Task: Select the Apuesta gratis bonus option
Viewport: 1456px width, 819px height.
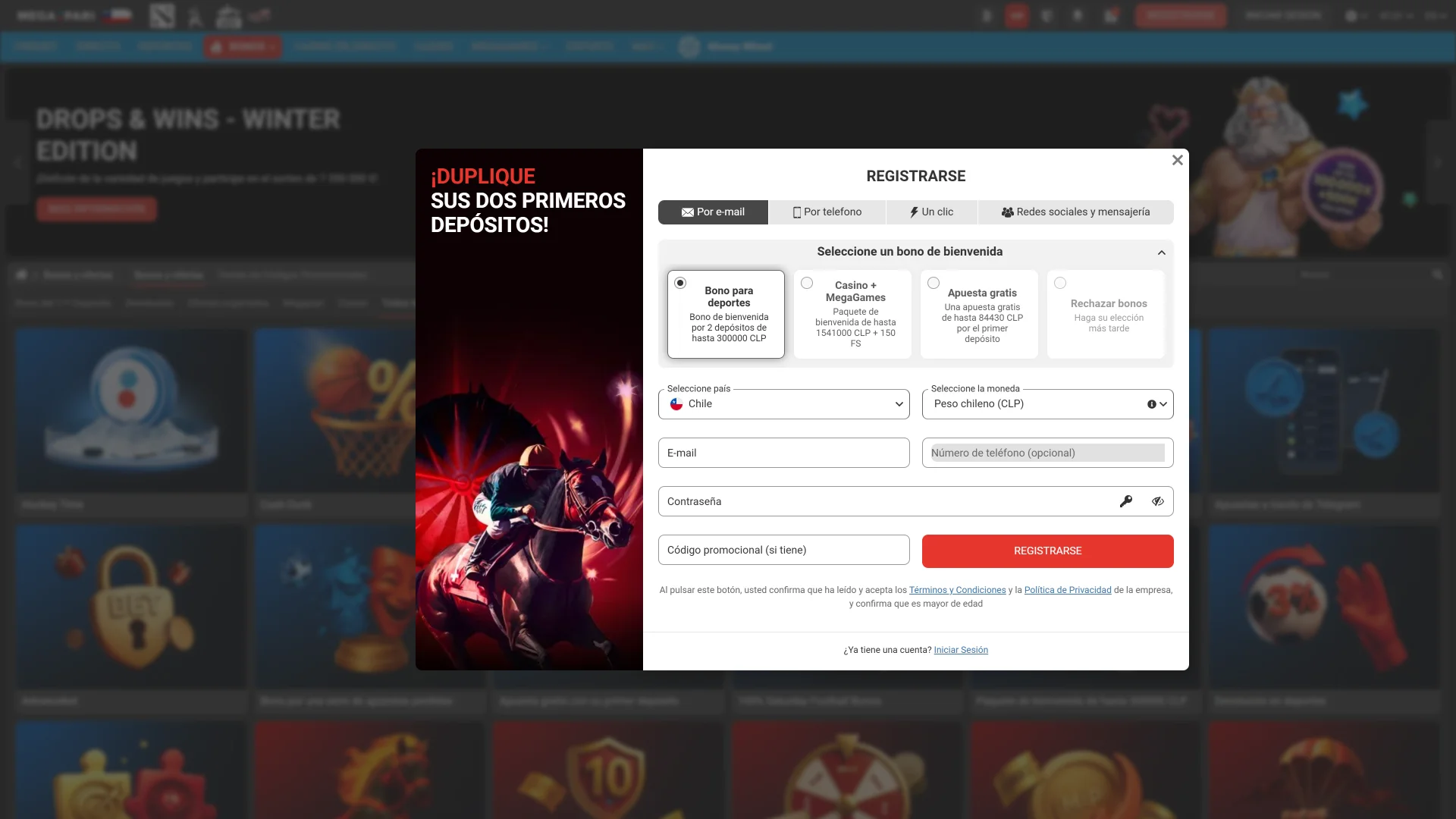Action: point(933,283)
